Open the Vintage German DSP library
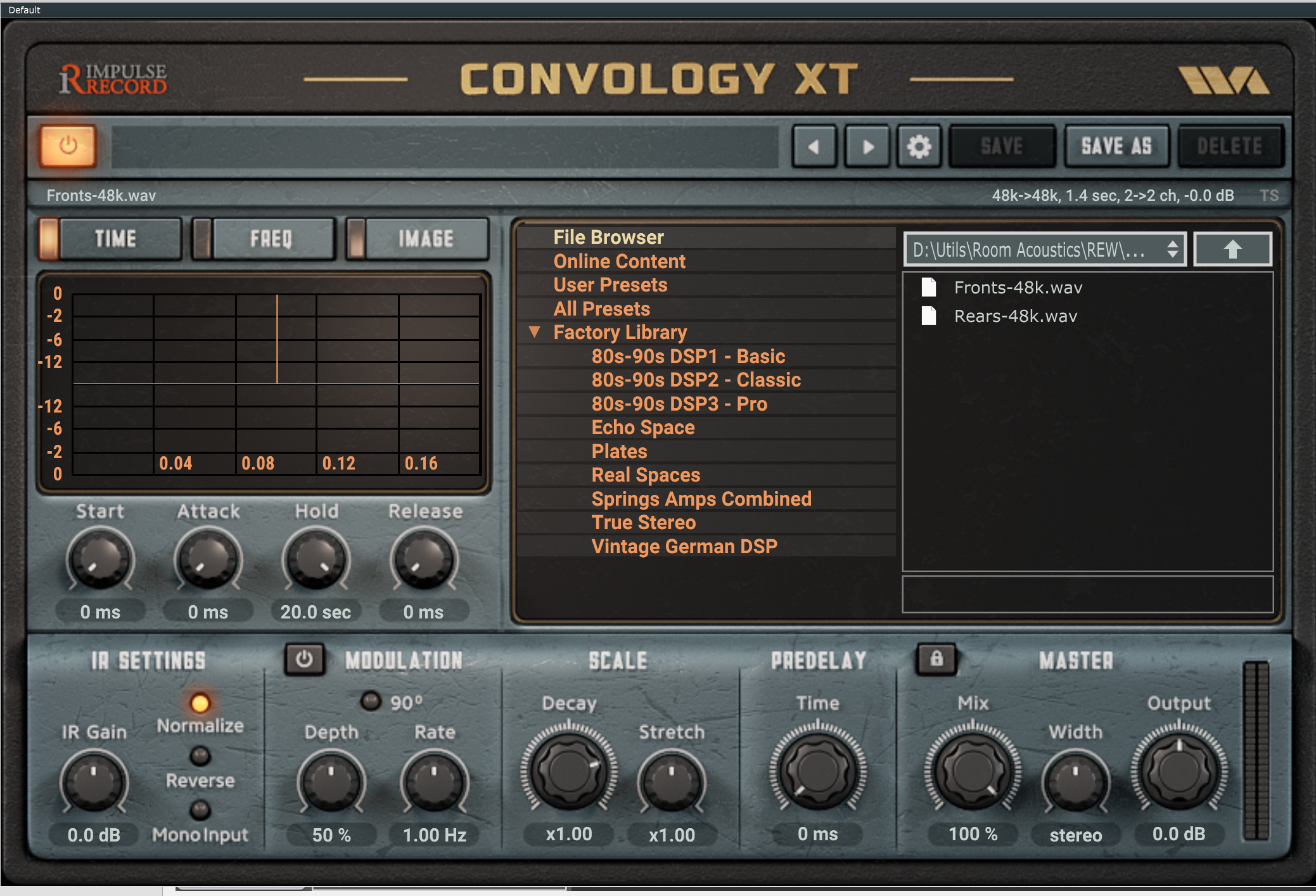Viewport: 1316px width, 896px height. [706, 546]
